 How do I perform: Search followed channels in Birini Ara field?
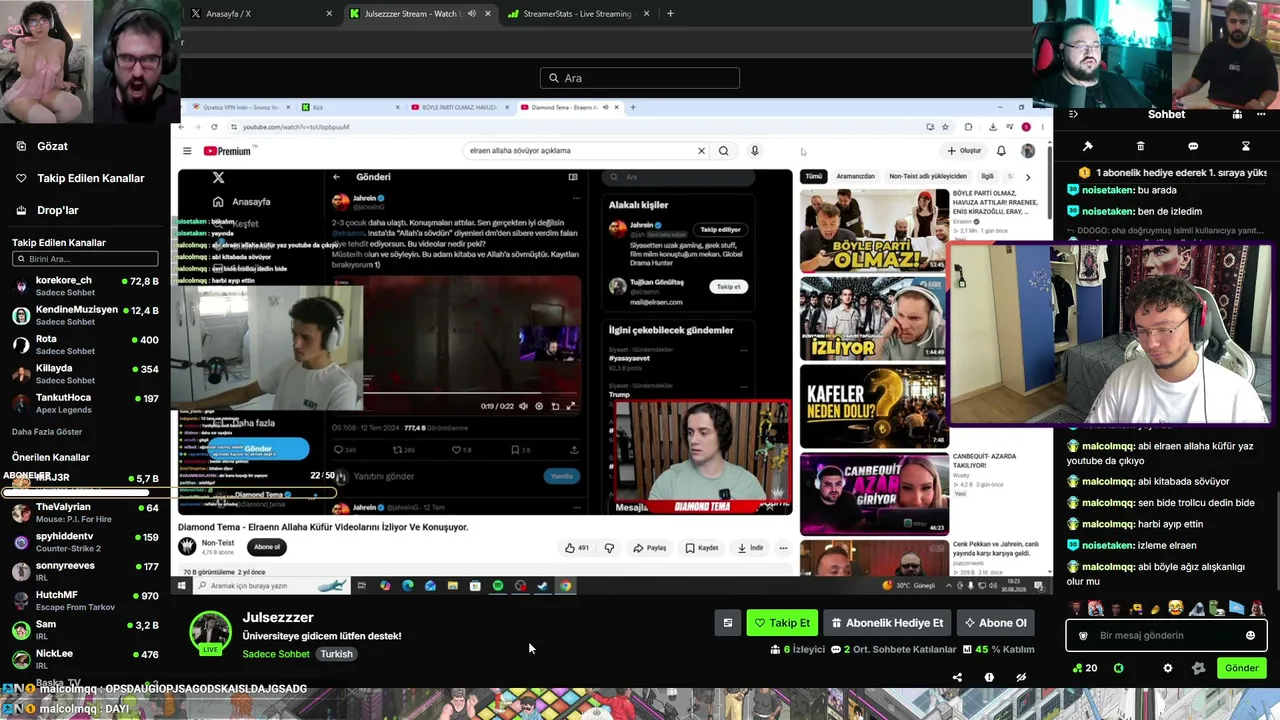click(x=85, y=259)
